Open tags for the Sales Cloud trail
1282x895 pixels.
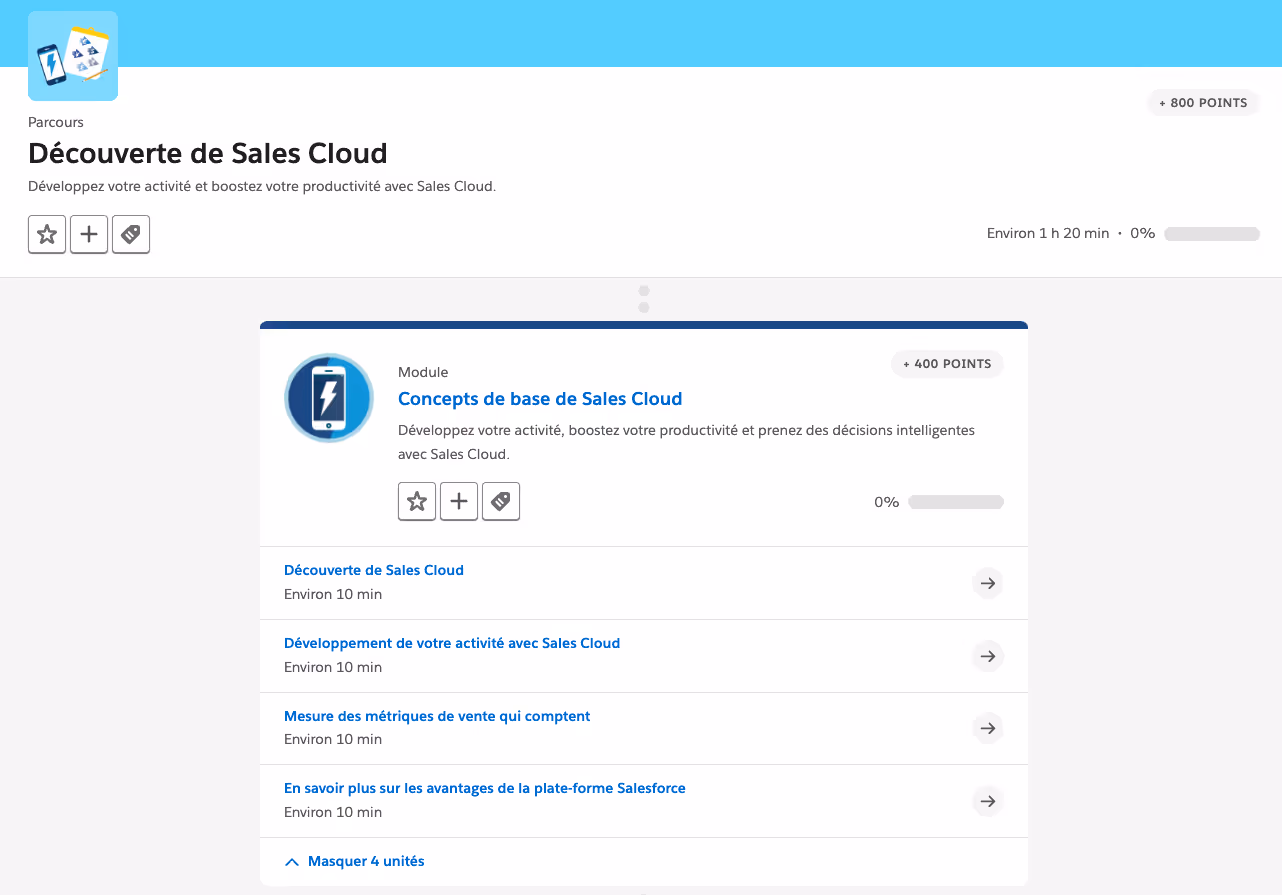(x=131, y=235)
